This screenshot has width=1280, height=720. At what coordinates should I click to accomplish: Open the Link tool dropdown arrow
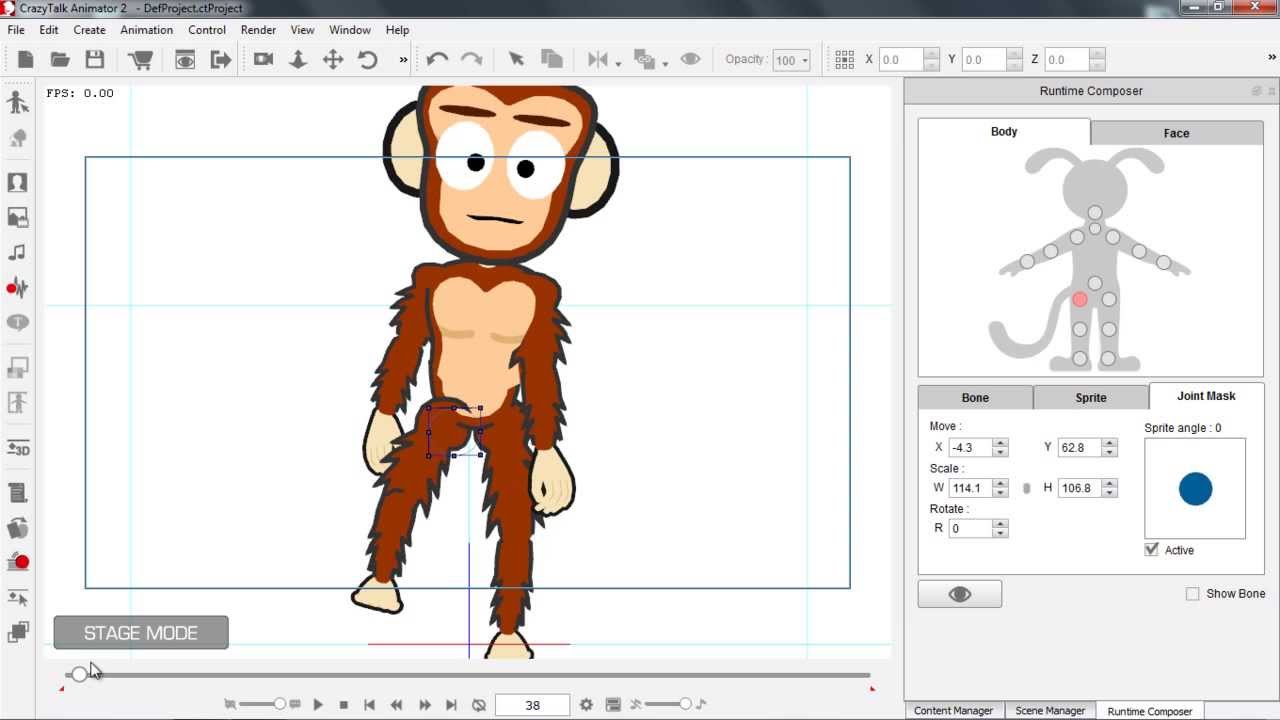[665, 64]
